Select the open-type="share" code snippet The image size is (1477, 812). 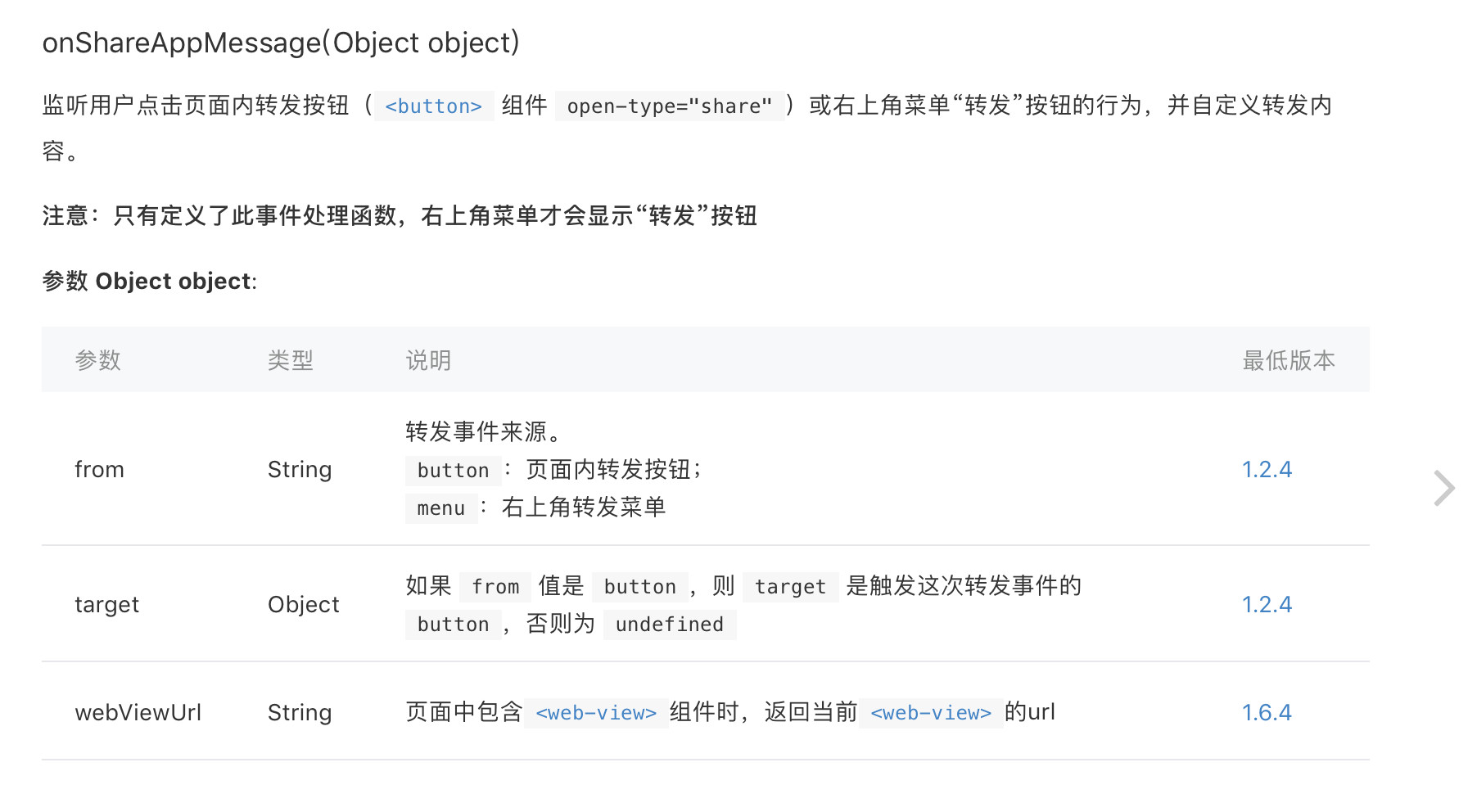670,106
